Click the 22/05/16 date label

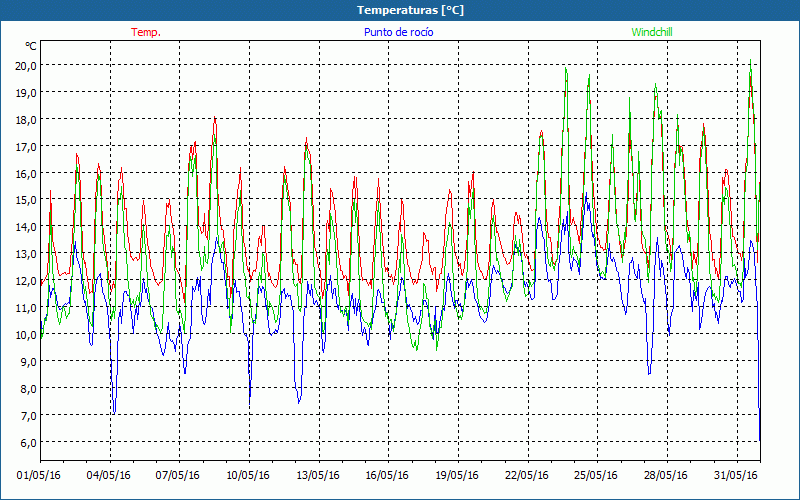[527, 476]
